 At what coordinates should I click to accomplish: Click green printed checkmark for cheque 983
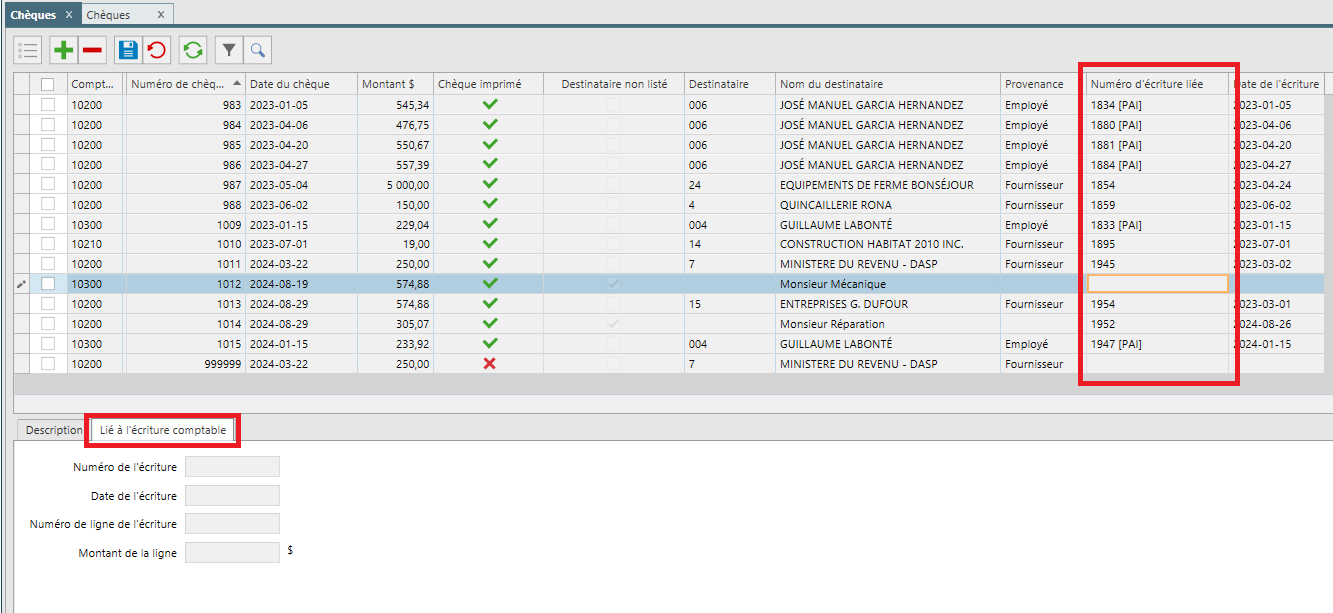(x=489, y=105)
